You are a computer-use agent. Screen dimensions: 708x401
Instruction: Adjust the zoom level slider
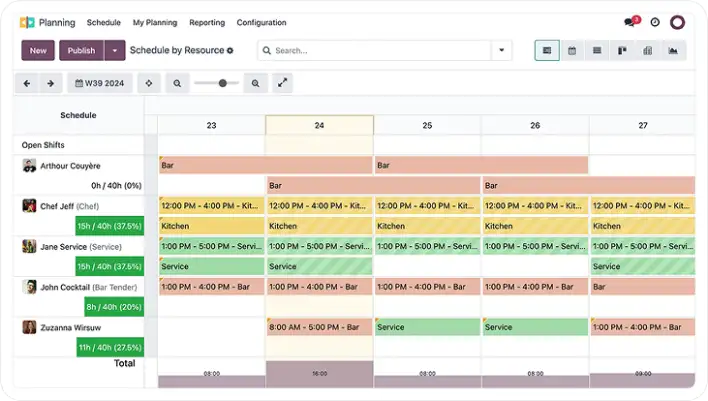tap(222, 84)
